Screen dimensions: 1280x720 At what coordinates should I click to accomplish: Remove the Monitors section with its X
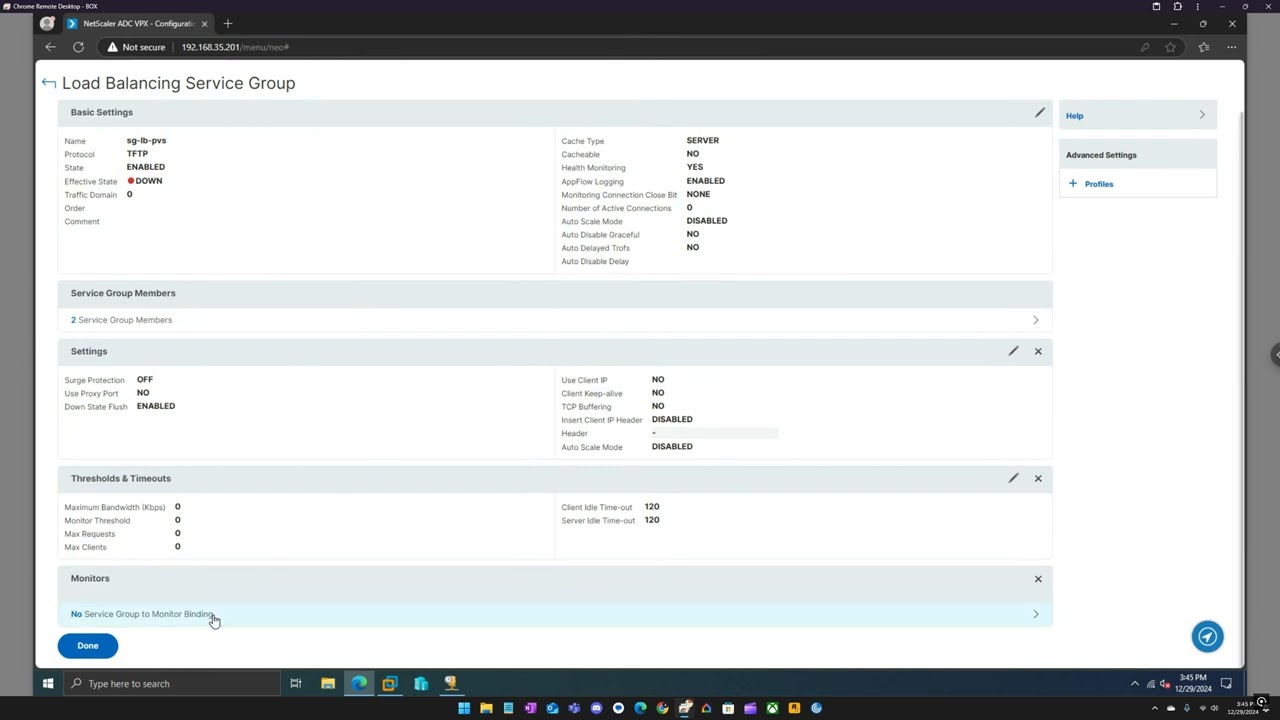pyautogui.click(x=1038, y=578)
